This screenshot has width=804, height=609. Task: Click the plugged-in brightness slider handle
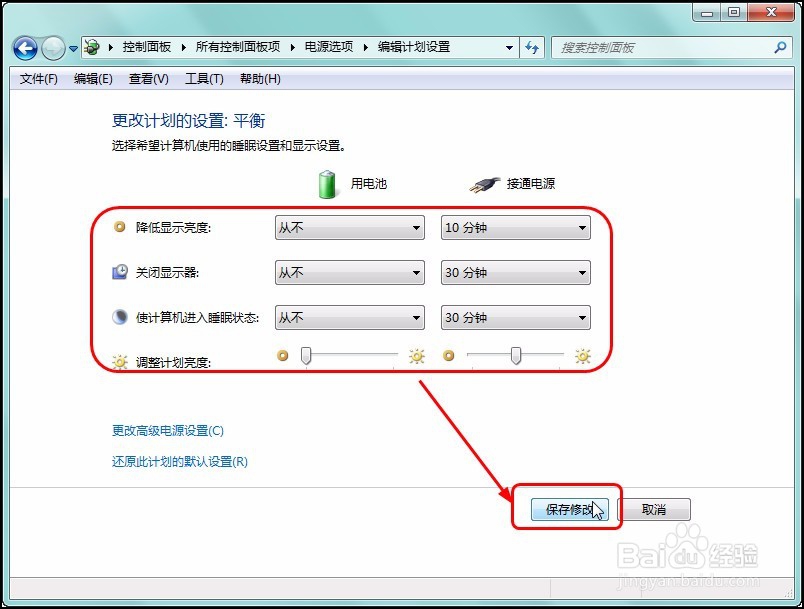click(x=514, y=356)
